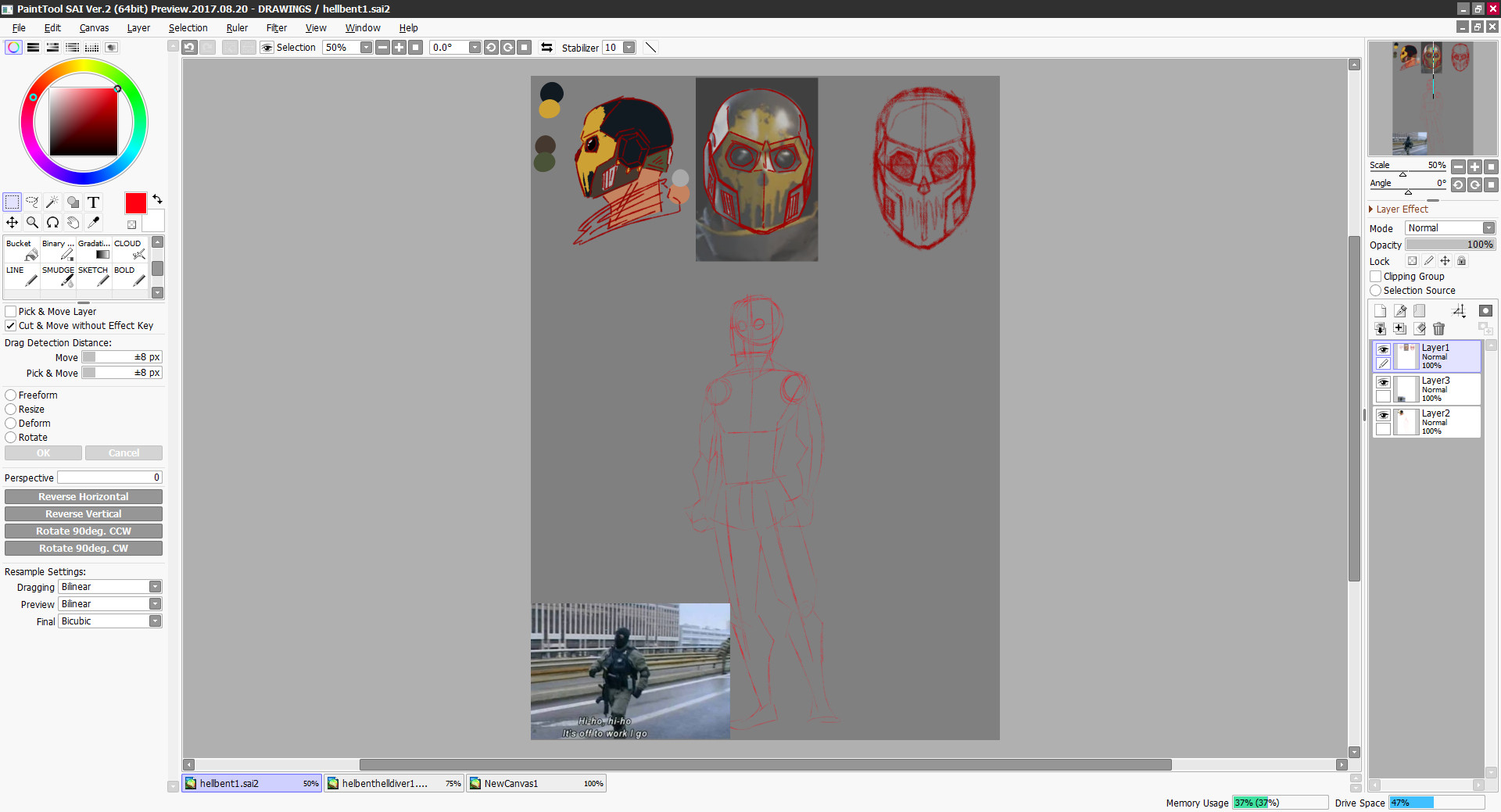Select the Magic Wand tool

[x=52, y=202]
